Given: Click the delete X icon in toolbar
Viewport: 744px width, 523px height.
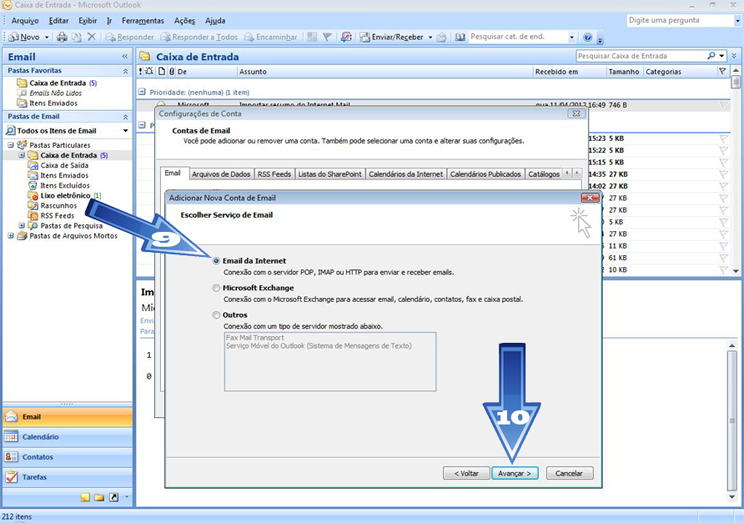Looking at the screenshot, I should (x=92, y=37).
